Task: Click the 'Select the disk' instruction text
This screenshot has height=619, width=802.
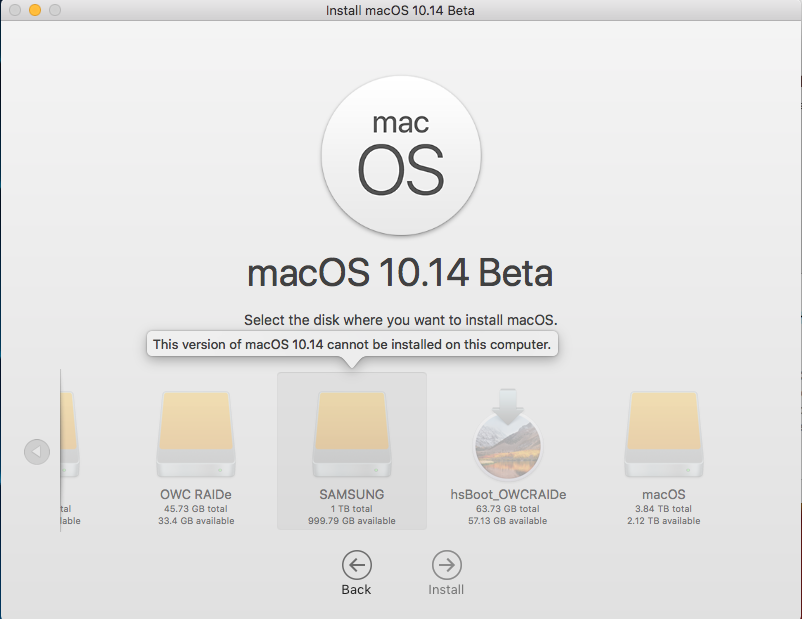Action: coord(400,320)
